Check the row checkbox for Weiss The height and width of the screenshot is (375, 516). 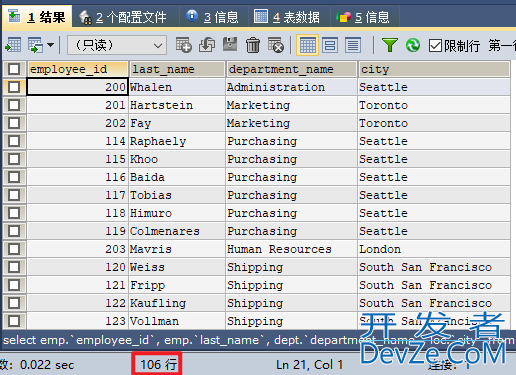[14, 267]
